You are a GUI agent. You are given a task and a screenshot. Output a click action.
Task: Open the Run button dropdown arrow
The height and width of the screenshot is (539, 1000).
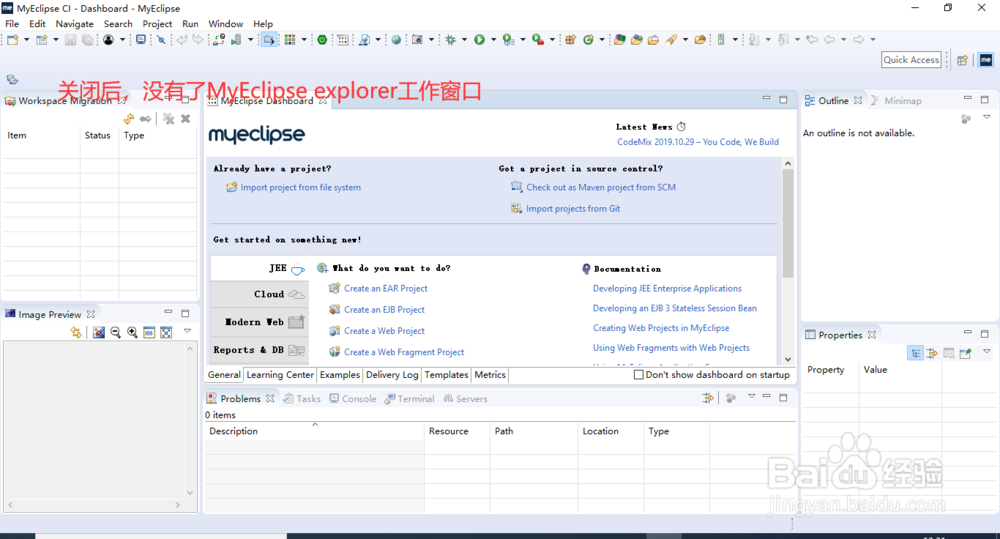pos(493,40)
